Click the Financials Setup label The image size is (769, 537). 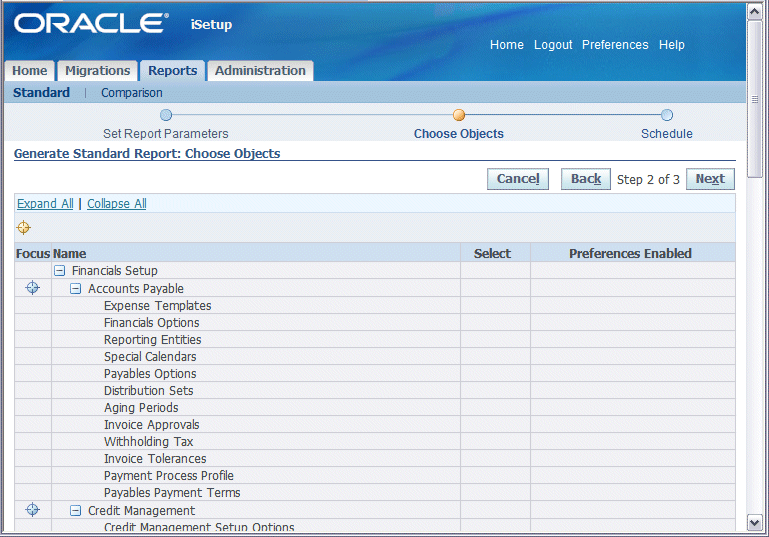[x=115, y=271]
